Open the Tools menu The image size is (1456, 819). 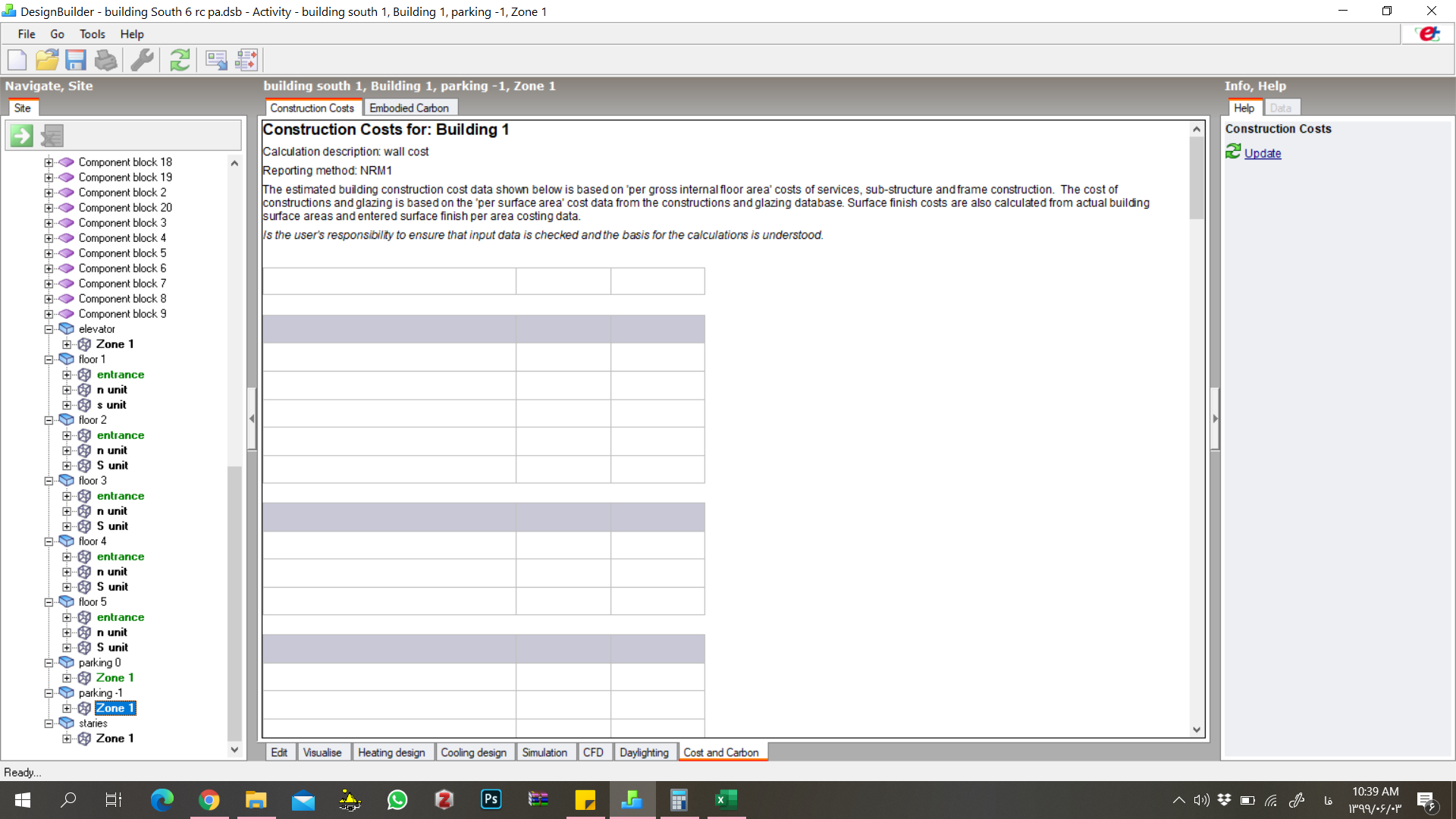point(92,34)
